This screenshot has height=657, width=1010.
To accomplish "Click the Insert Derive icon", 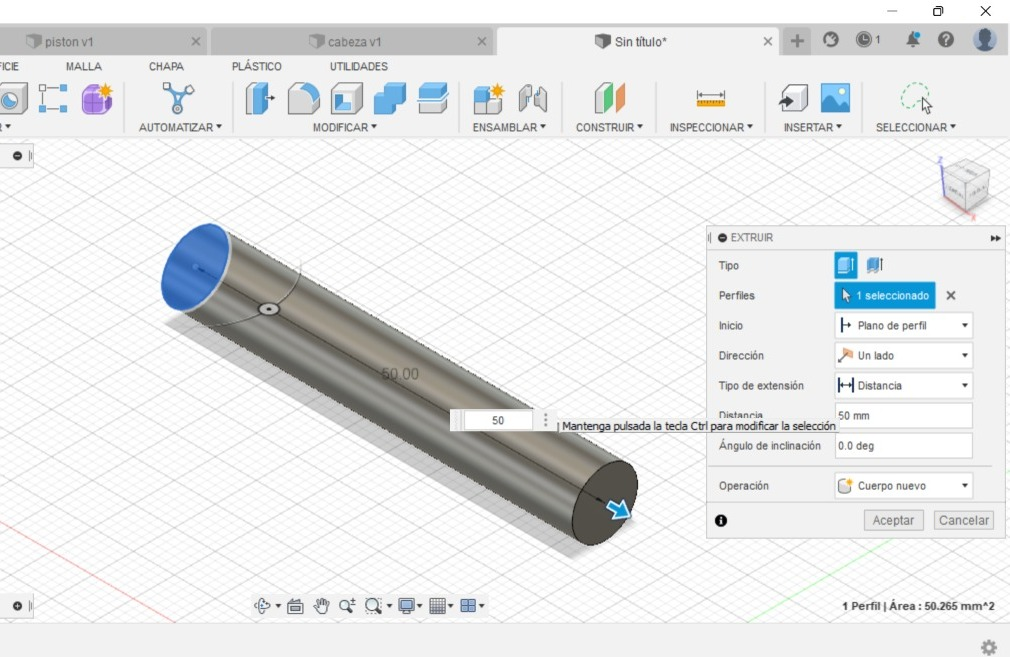I will (794, 99).
